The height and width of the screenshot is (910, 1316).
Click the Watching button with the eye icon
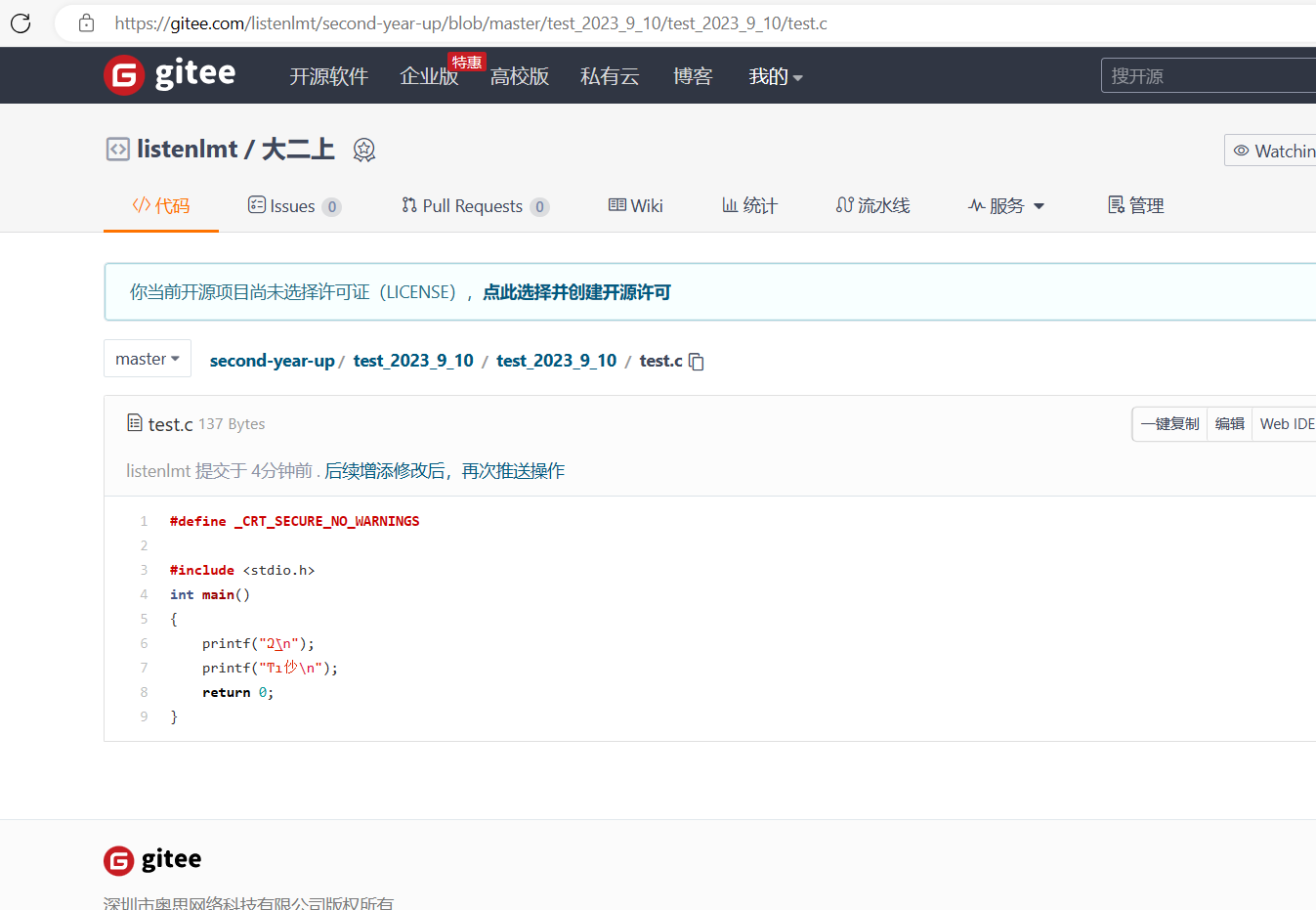pos(1270,151)
